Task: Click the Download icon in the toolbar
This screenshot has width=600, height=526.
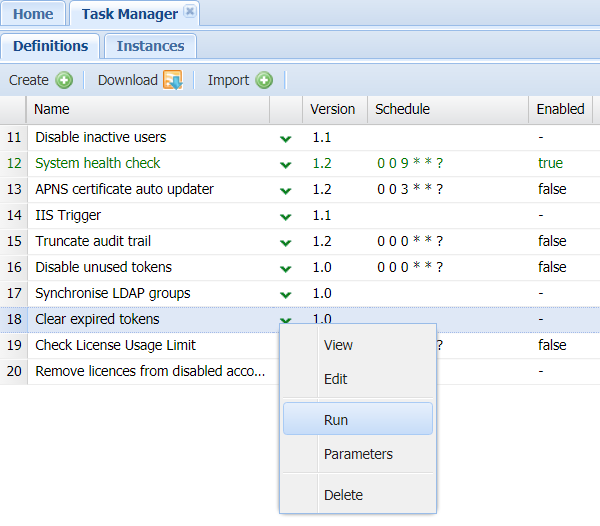Action: coord(172,80)
